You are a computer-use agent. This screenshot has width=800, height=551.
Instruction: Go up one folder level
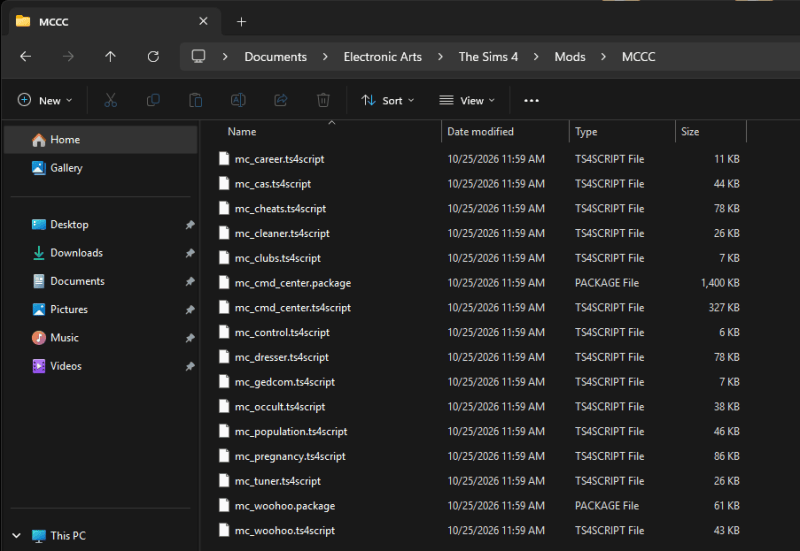110,57
